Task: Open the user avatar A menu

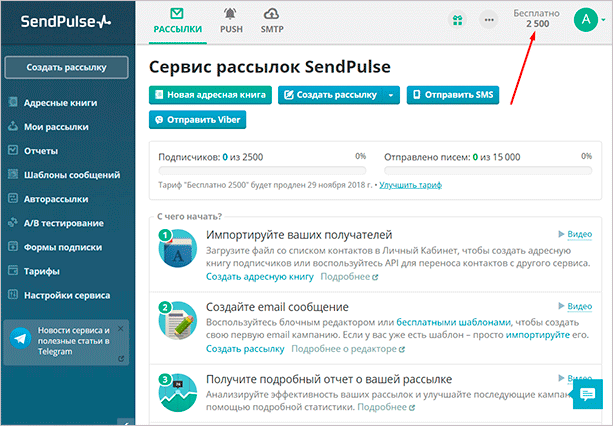Action: (586, 20)
